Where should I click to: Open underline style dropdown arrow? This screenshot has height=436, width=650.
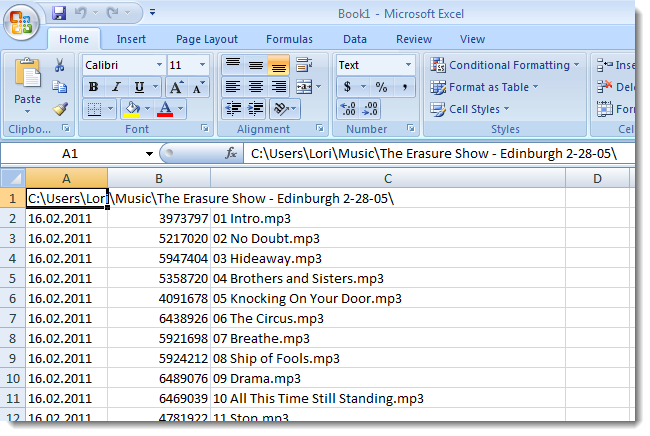155,87
